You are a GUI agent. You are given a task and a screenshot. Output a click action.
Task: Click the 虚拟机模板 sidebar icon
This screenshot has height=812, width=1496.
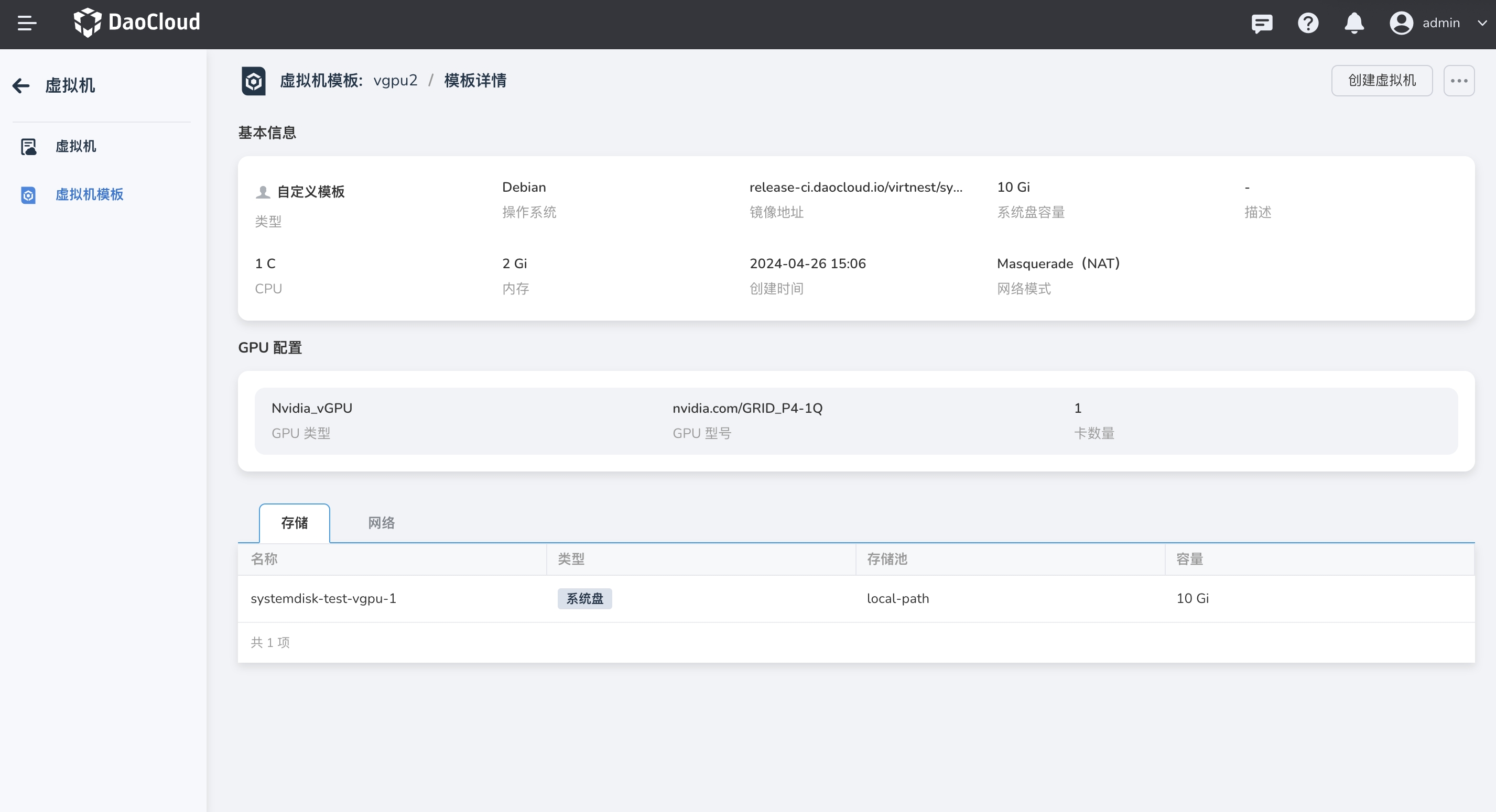click(28, 195)
